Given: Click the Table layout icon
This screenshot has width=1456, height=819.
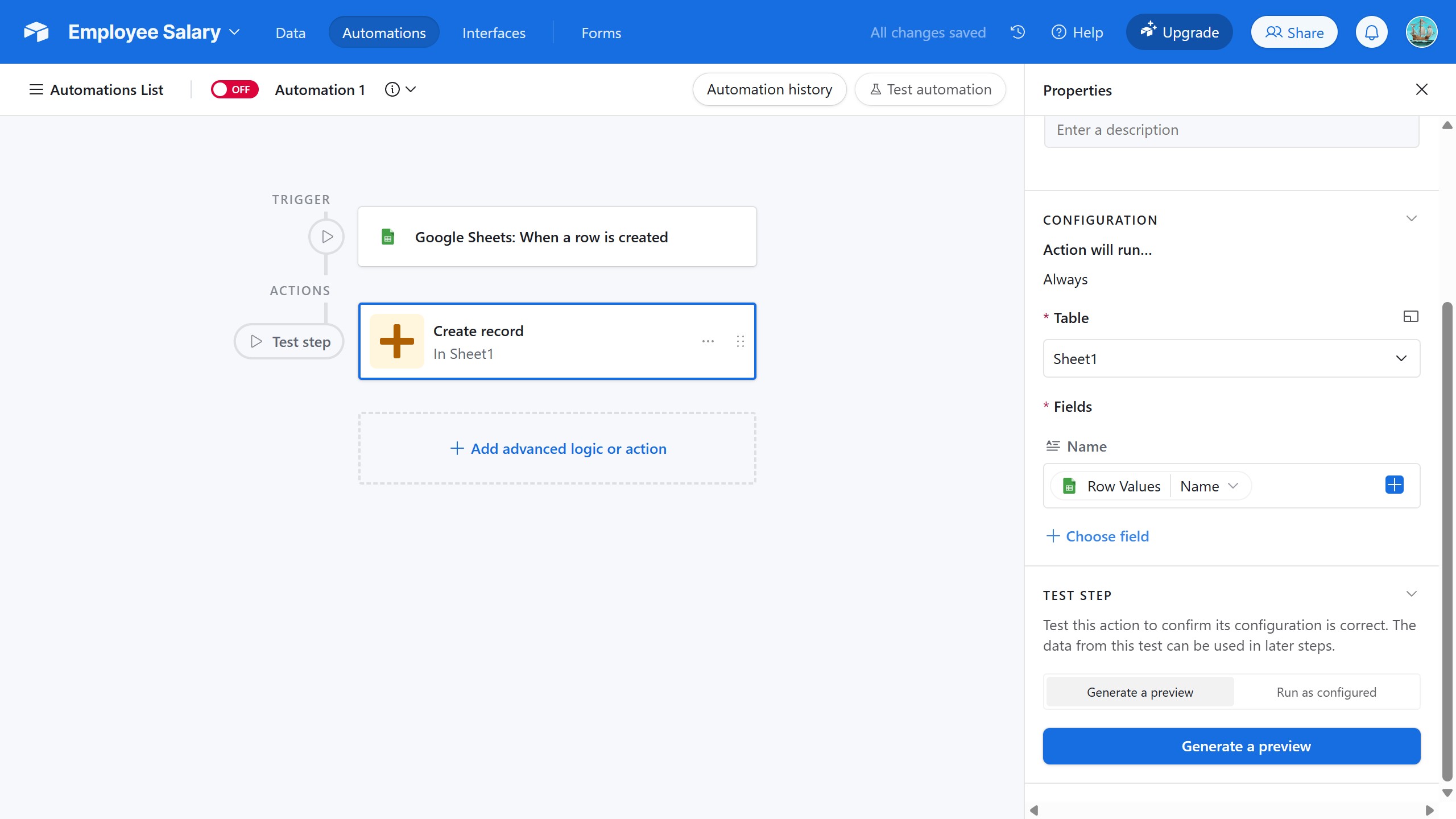Looking at the screenshot, I should pos(1410,317).
